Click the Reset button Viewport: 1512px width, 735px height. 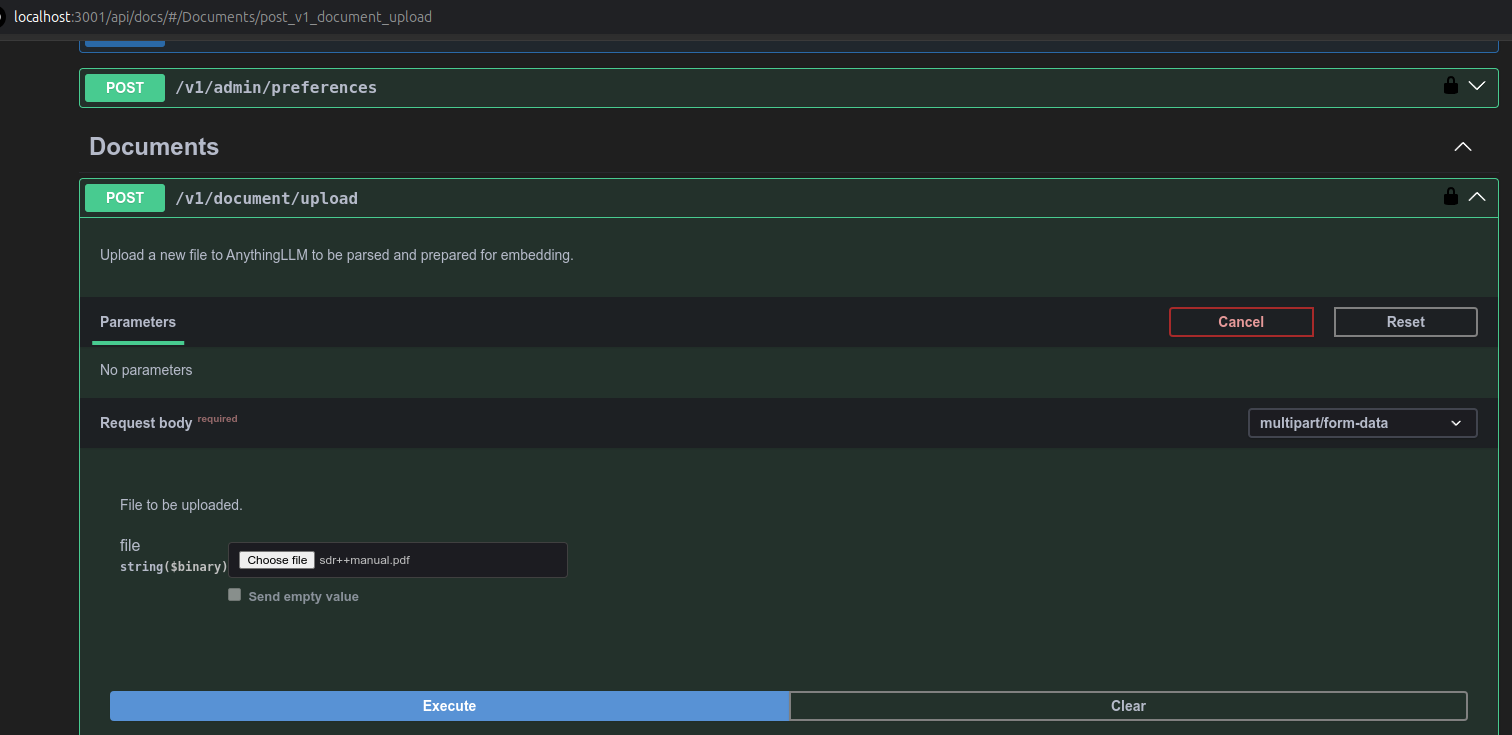point(1405,322)
